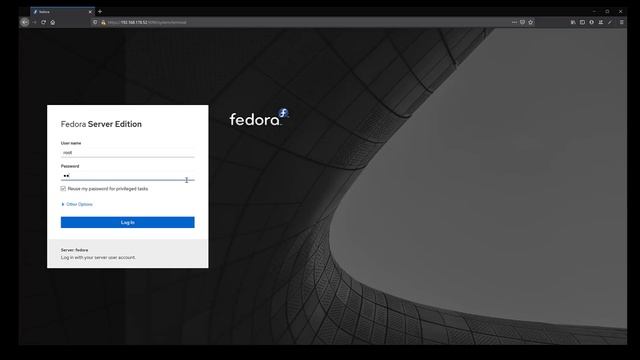
Task: Open the browser home page icon
Action: point(53,22)
